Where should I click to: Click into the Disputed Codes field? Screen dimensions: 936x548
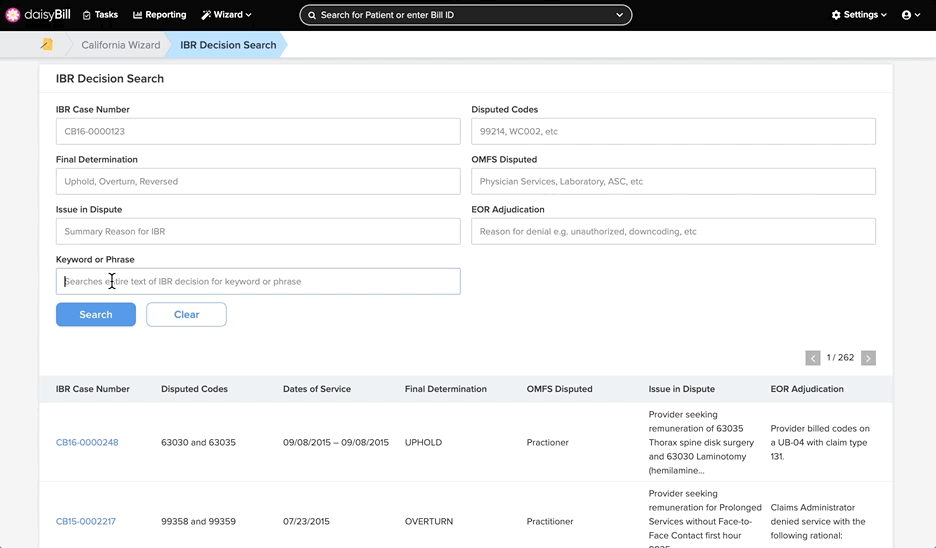click(673, 131)
